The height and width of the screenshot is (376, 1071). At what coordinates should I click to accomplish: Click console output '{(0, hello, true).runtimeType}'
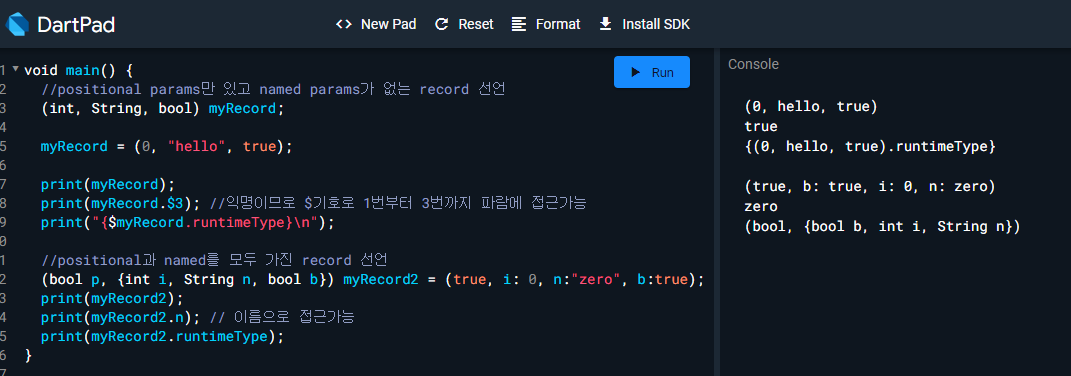[x=870, y=146]
